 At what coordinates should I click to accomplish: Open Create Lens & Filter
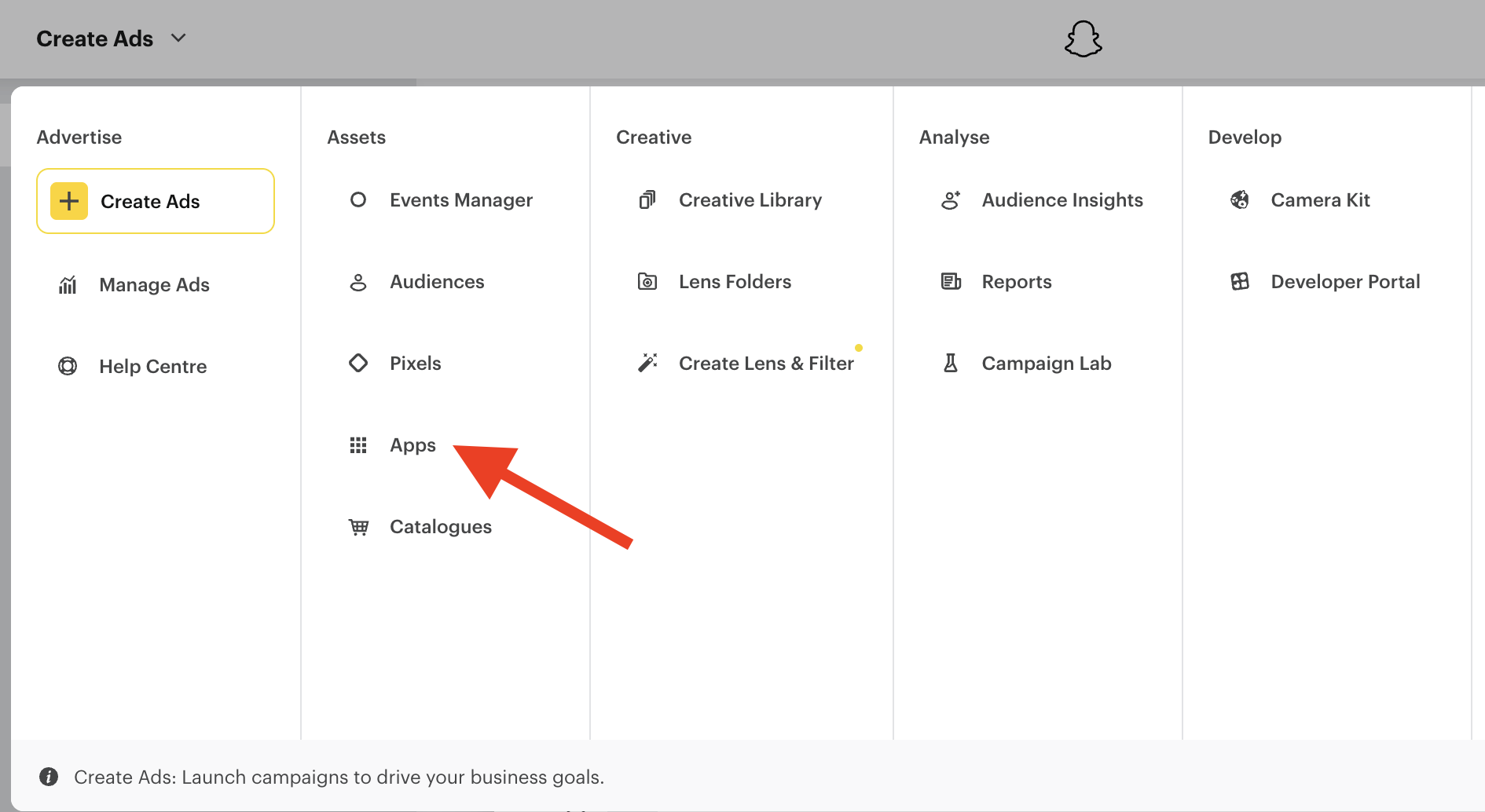pos(766,364)
